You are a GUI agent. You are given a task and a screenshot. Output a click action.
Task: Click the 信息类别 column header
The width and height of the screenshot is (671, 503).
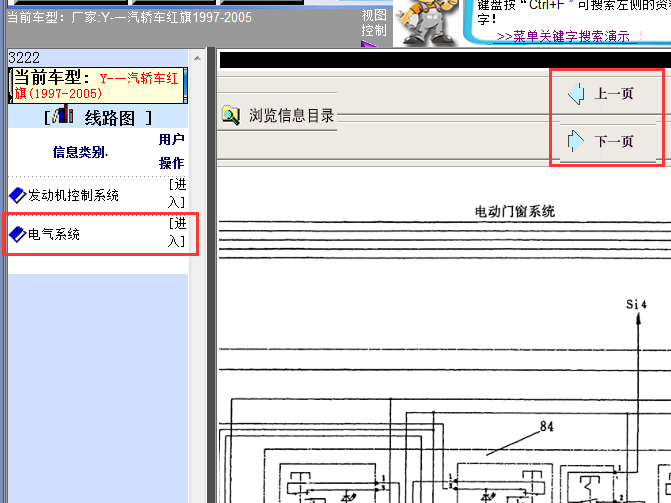(80, 152)
